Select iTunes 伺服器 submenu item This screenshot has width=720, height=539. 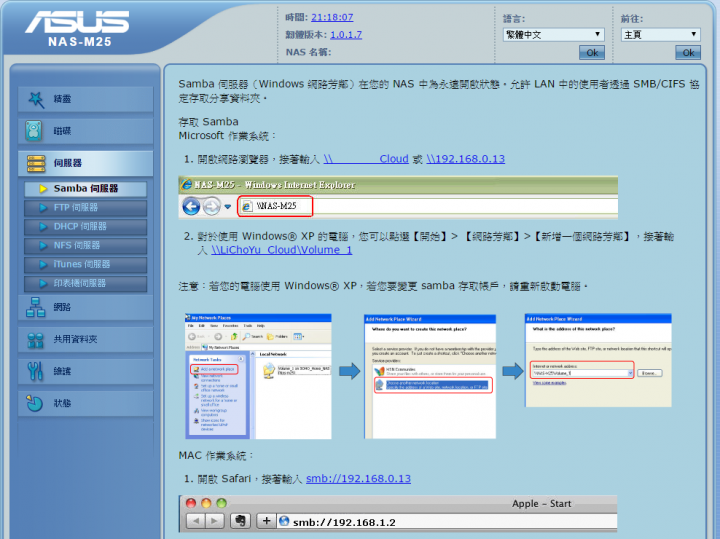[x=86, y=264]
